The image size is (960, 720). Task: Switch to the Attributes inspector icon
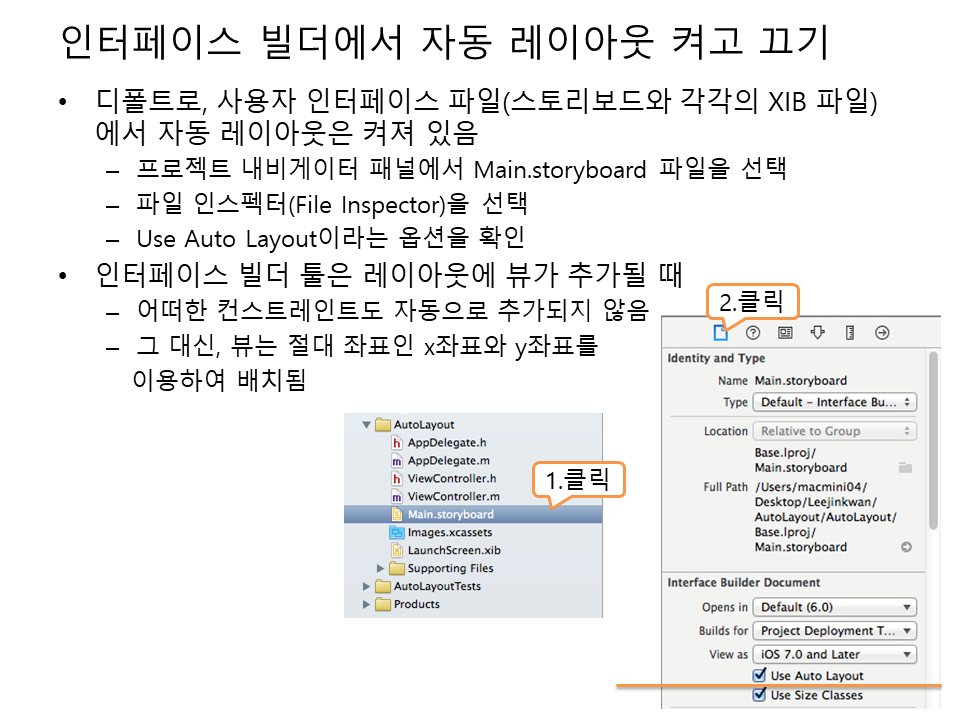(817, 333)
